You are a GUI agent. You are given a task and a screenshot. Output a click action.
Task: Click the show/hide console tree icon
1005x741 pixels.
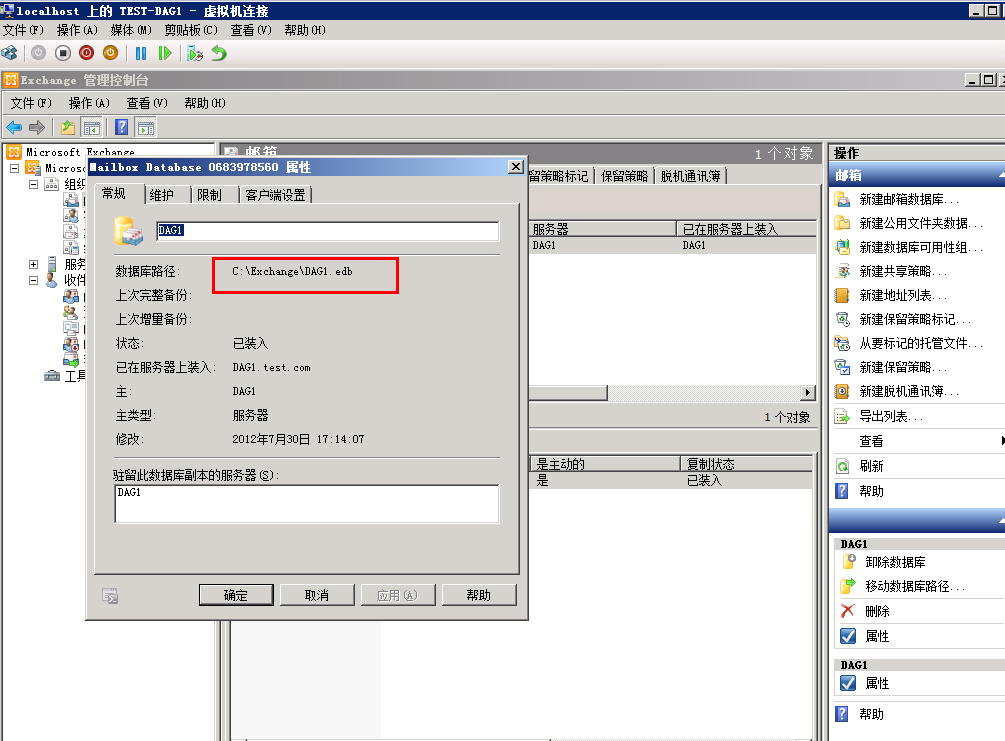tap(92, 128)
